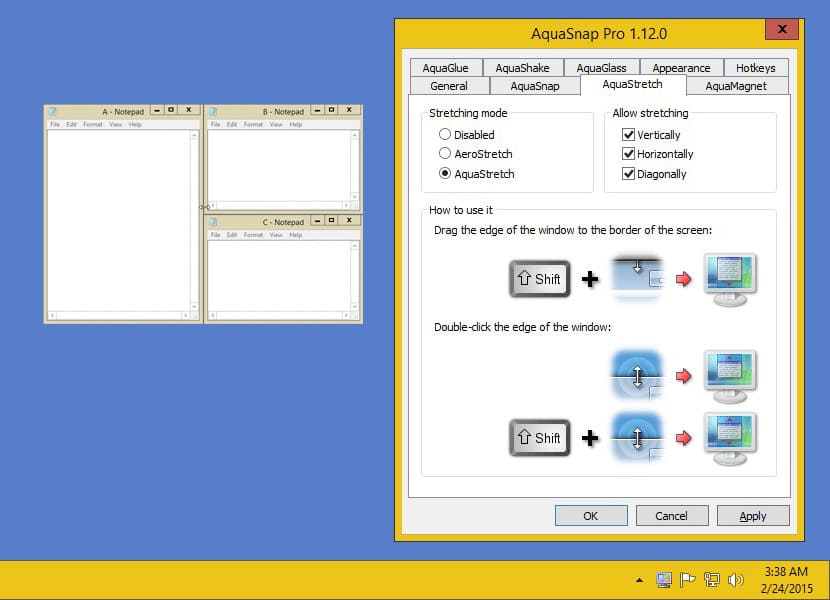Open the AquaMagnet tab
The image size is (830, 600).
736,86
